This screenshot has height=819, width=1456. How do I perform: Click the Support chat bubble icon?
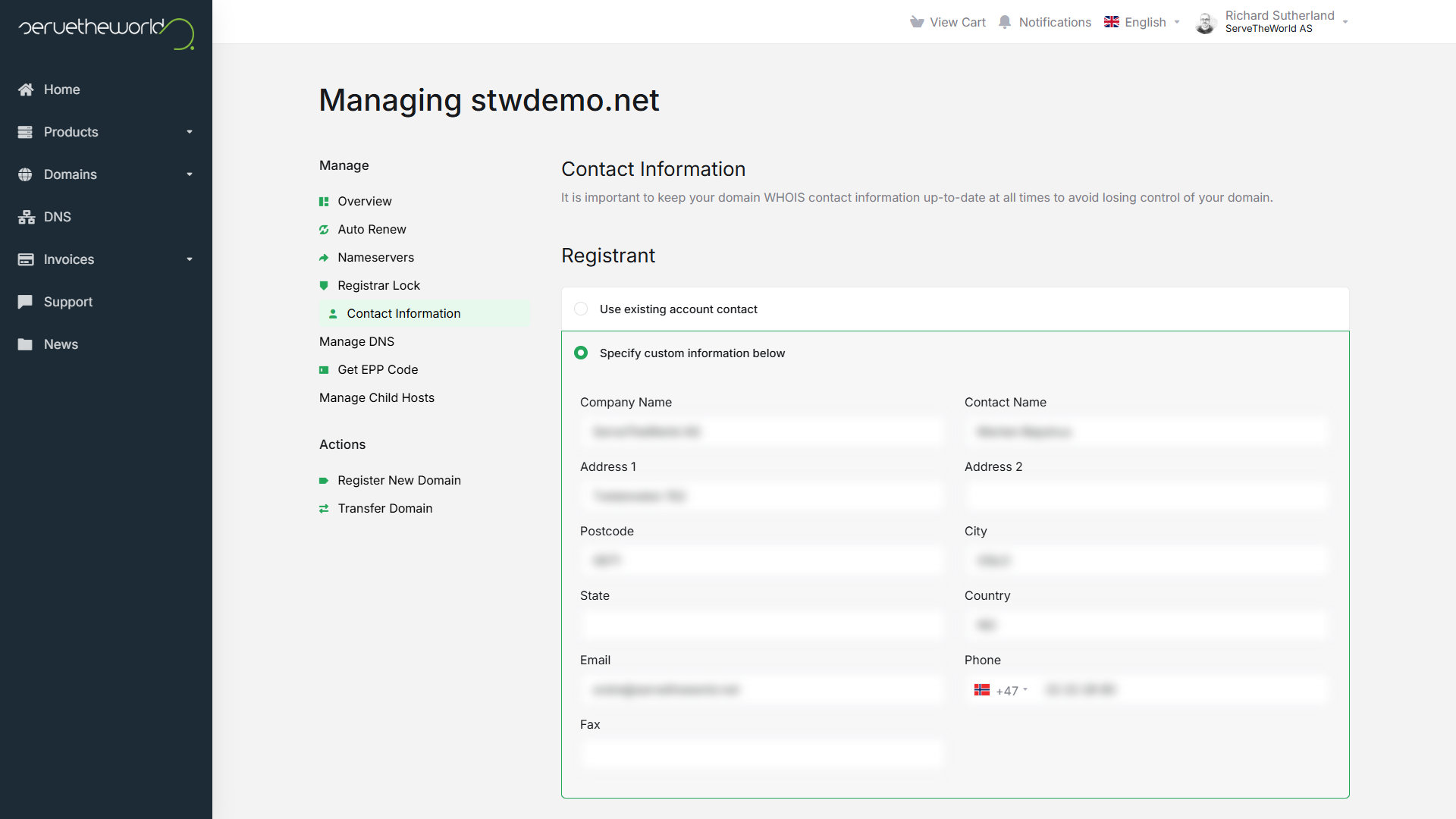pos(25,302)
